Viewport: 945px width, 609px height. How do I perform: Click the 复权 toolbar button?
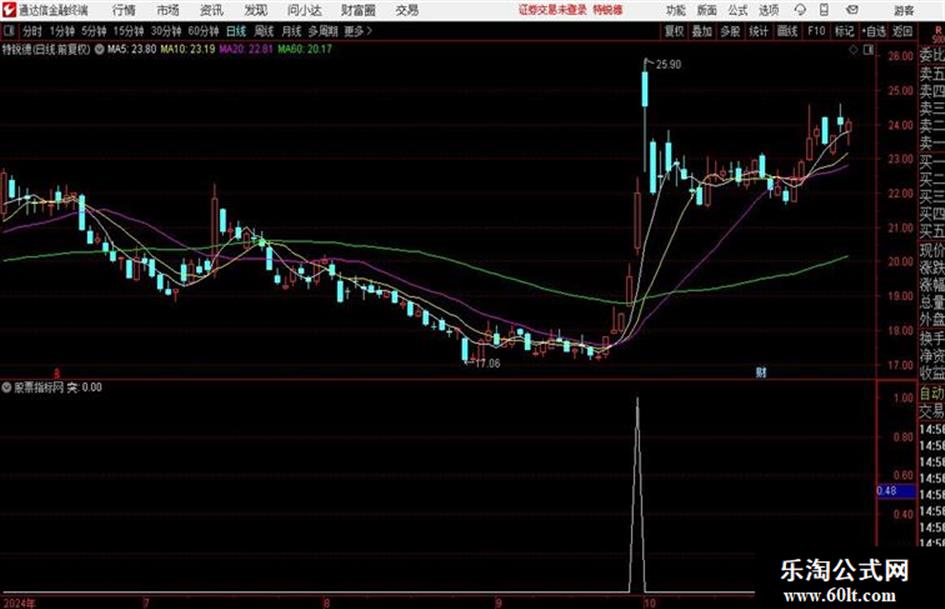pyautogui.click(x=674, y=31)
